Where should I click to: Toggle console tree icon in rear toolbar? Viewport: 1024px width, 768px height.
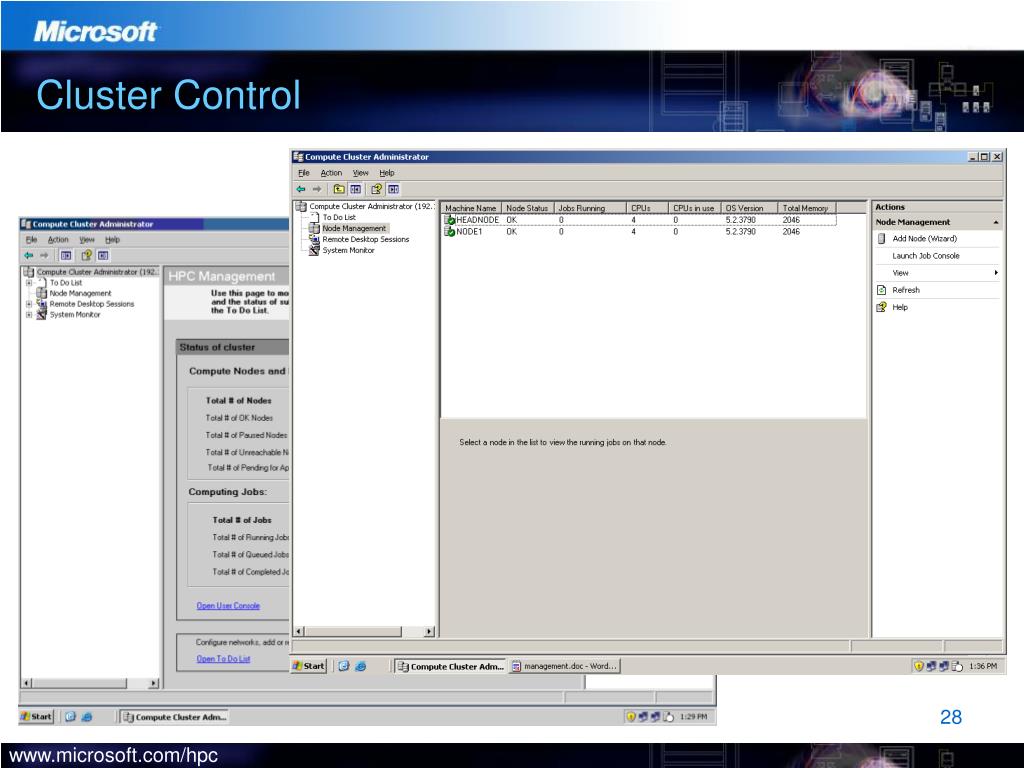66,255
